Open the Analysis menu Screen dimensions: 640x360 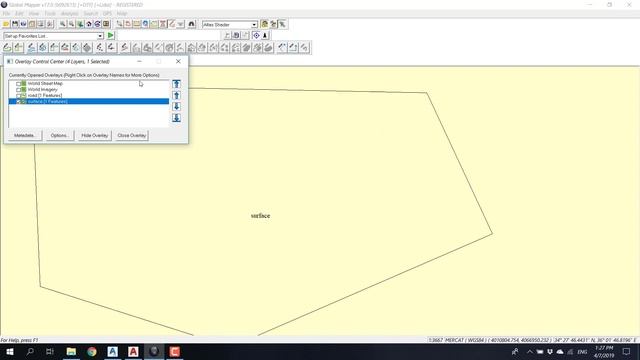pyautogui.click(x=69, y=13)
